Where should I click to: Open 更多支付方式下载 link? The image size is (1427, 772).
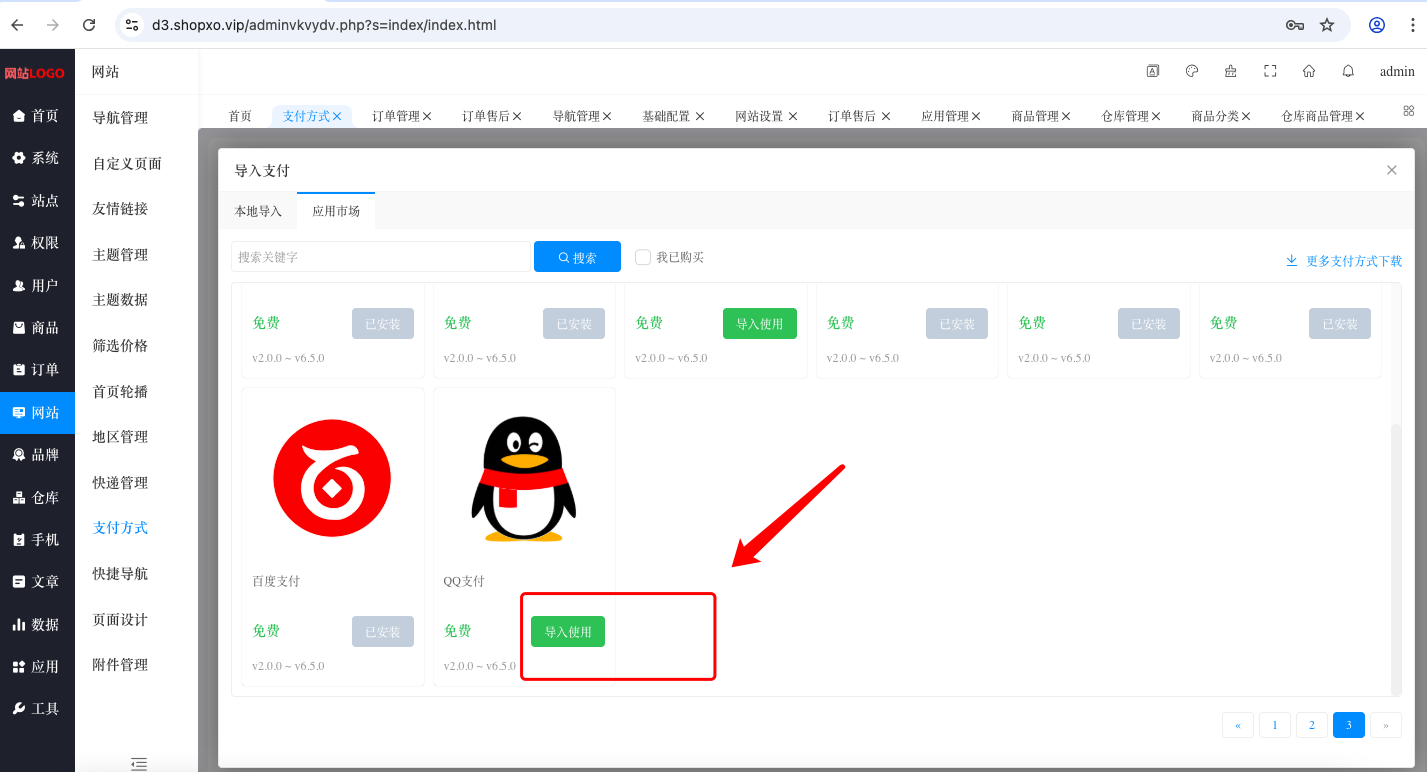[x=1344, y=261]
